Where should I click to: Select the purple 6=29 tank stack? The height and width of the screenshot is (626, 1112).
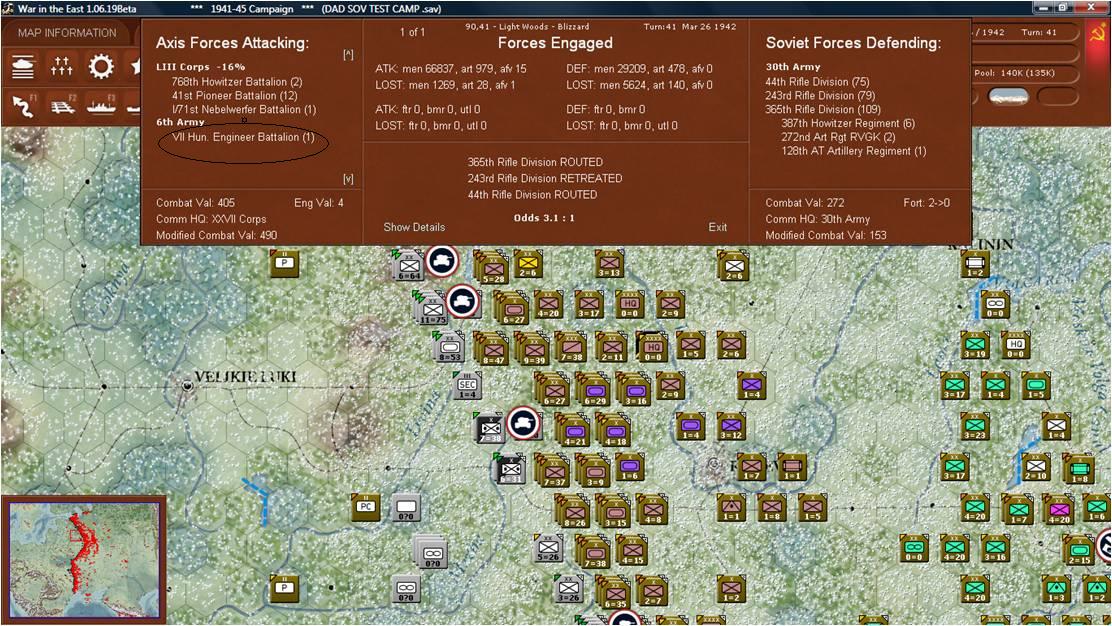(x=594, y=391)
